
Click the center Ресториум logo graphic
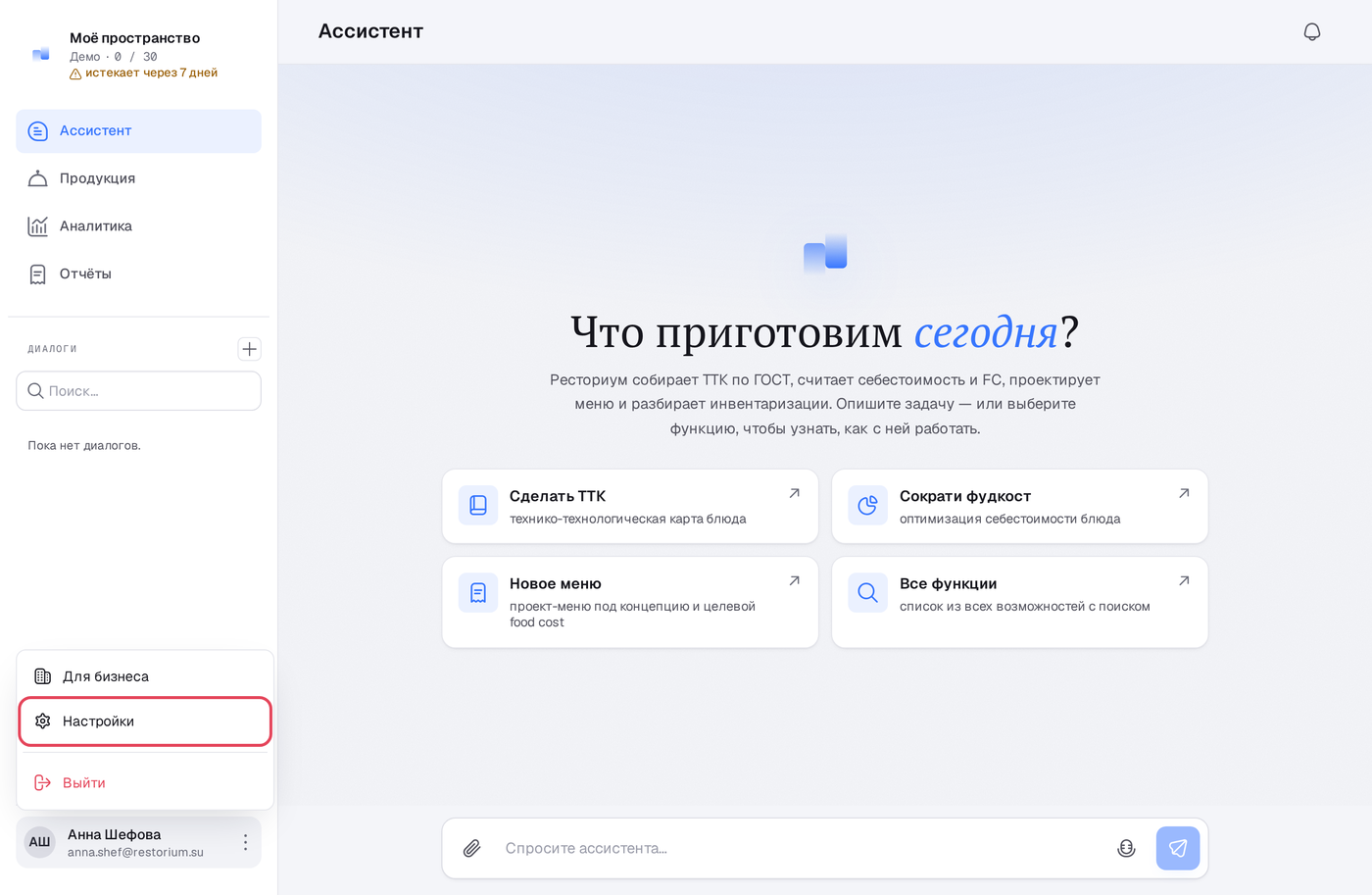(825, 253)
